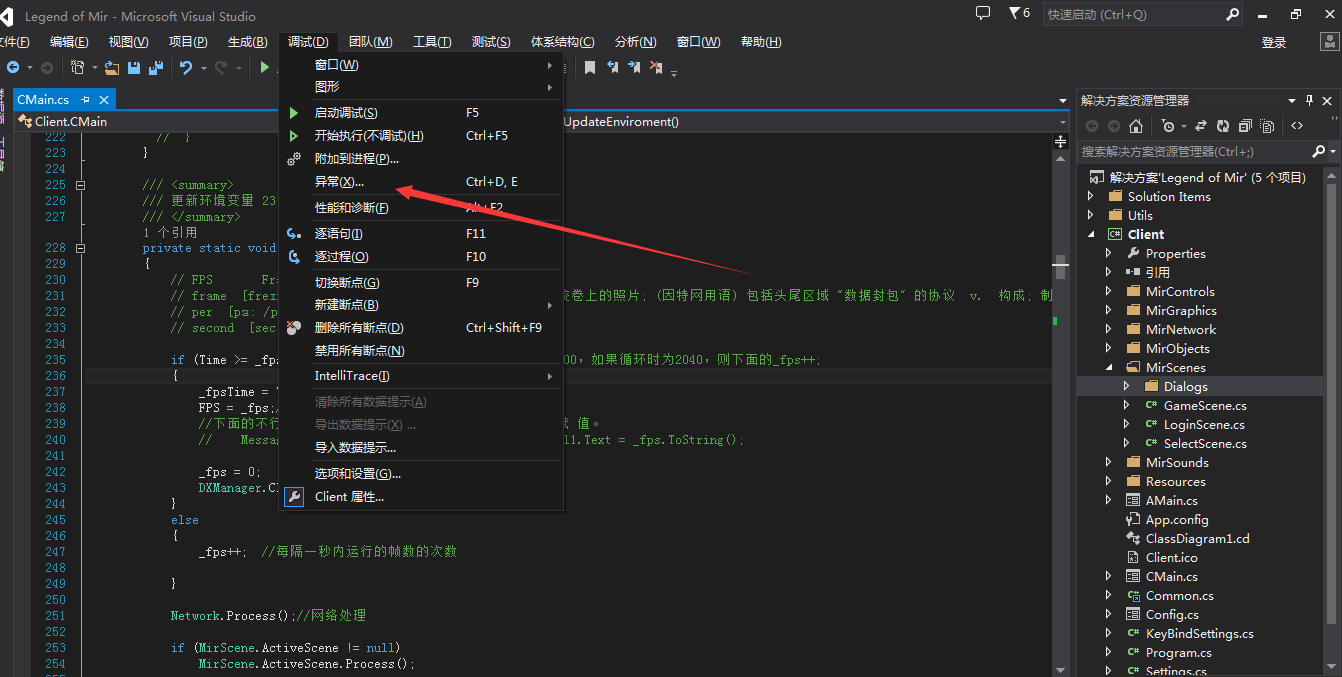Clear all bookmarks with red X icon
The image size is (1342, 677).
point(656,67)
